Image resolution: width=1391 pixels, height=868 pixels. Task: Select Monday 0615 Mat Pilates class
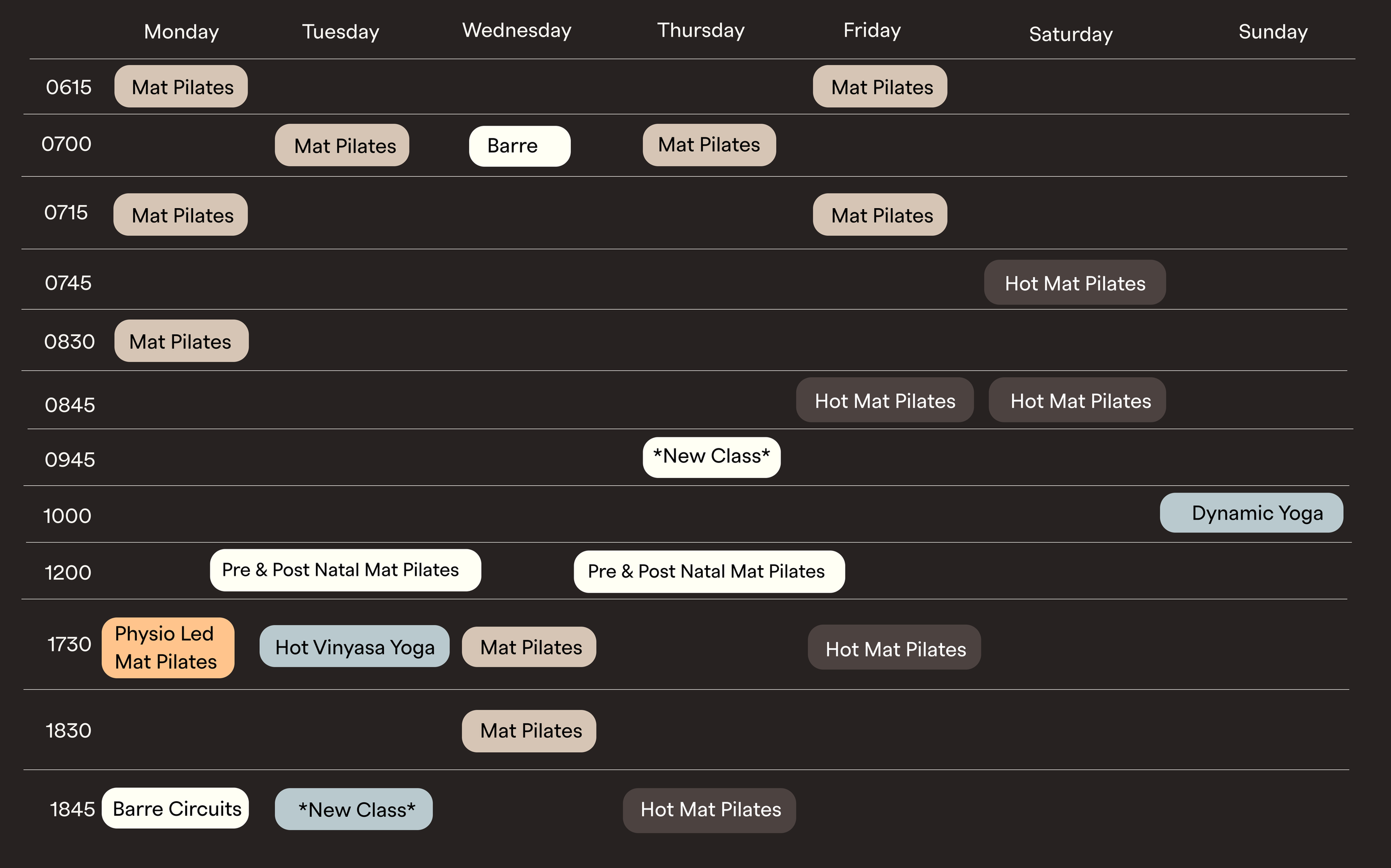[x=181, y=87]
